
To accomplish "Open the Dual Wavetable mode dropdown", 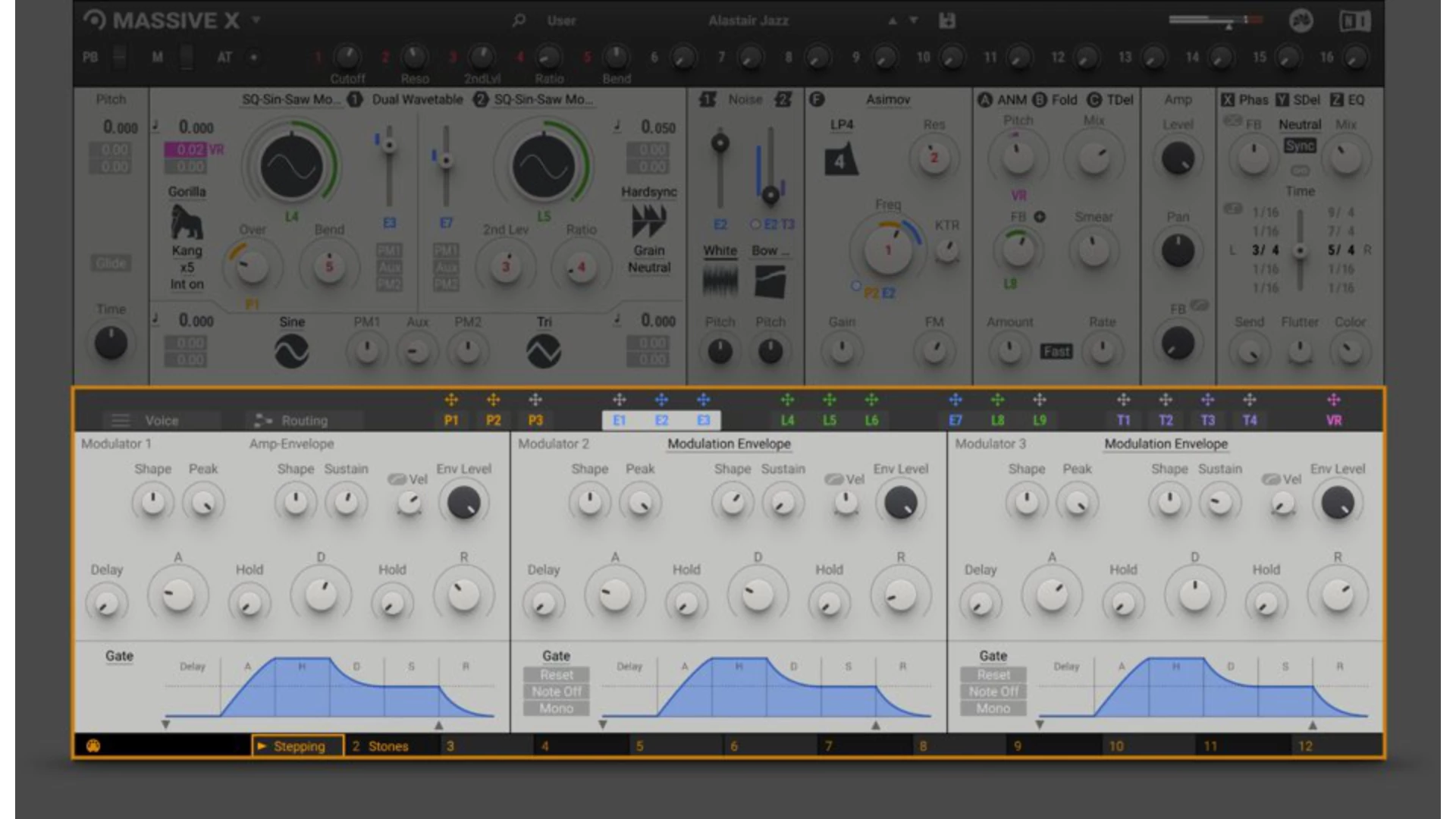I will tap(417, 99).
